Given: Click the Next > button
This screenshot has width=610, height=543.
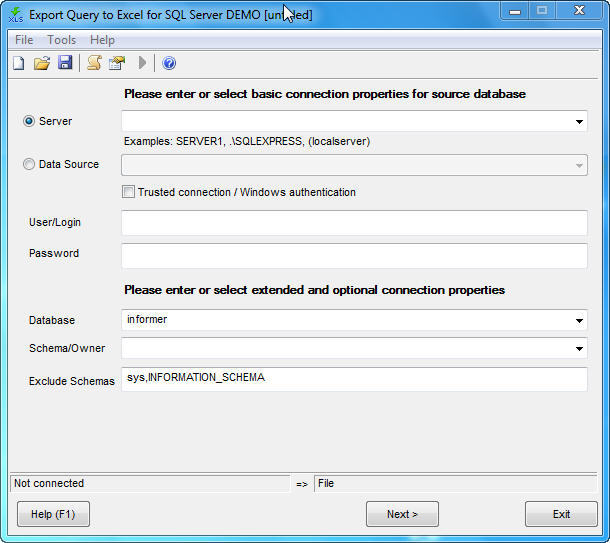Looking at the screenshot, I should click(x=402, y=514).
